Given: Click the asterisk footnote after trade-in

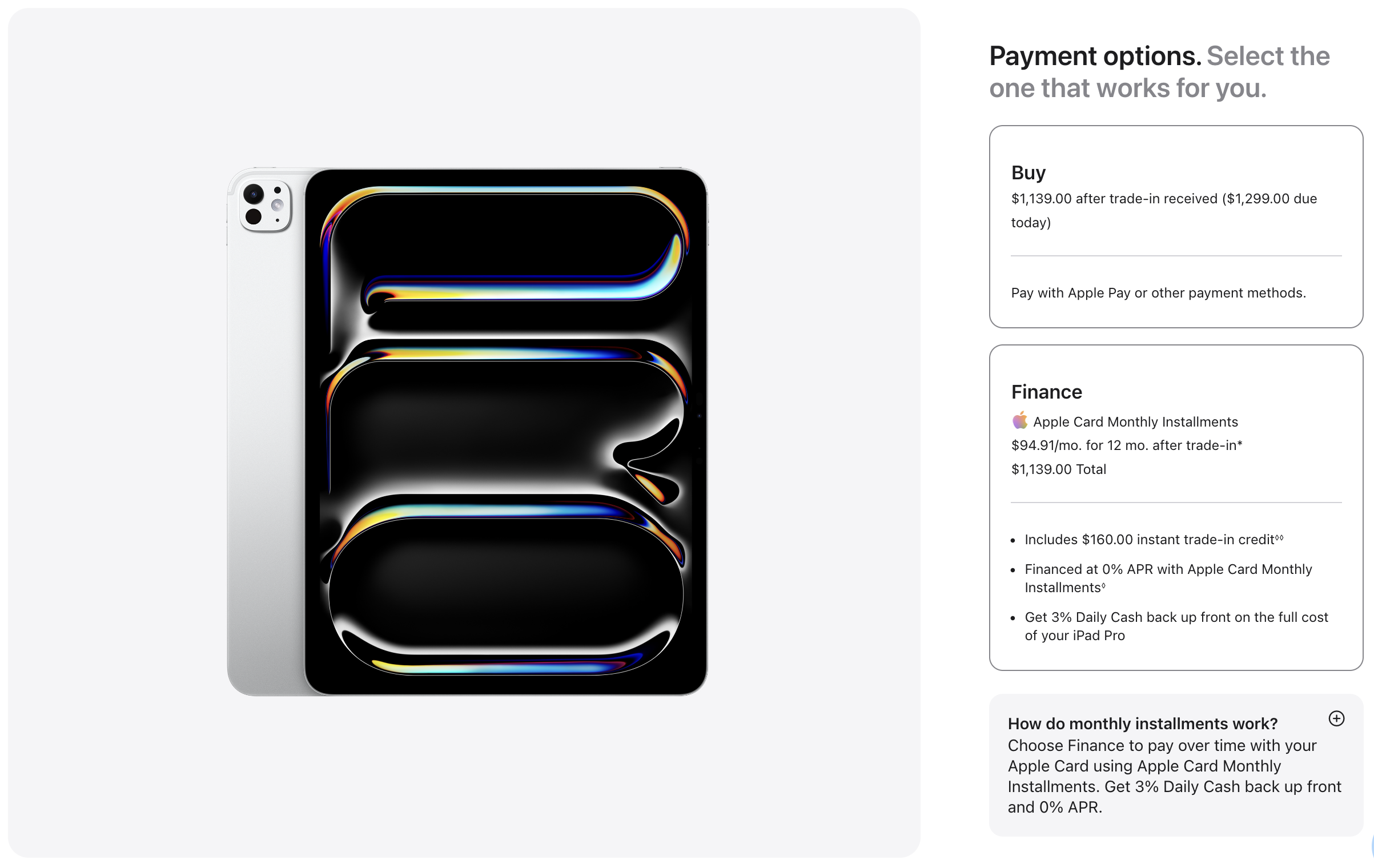Looking at the screenshot, I should 1240,444.
